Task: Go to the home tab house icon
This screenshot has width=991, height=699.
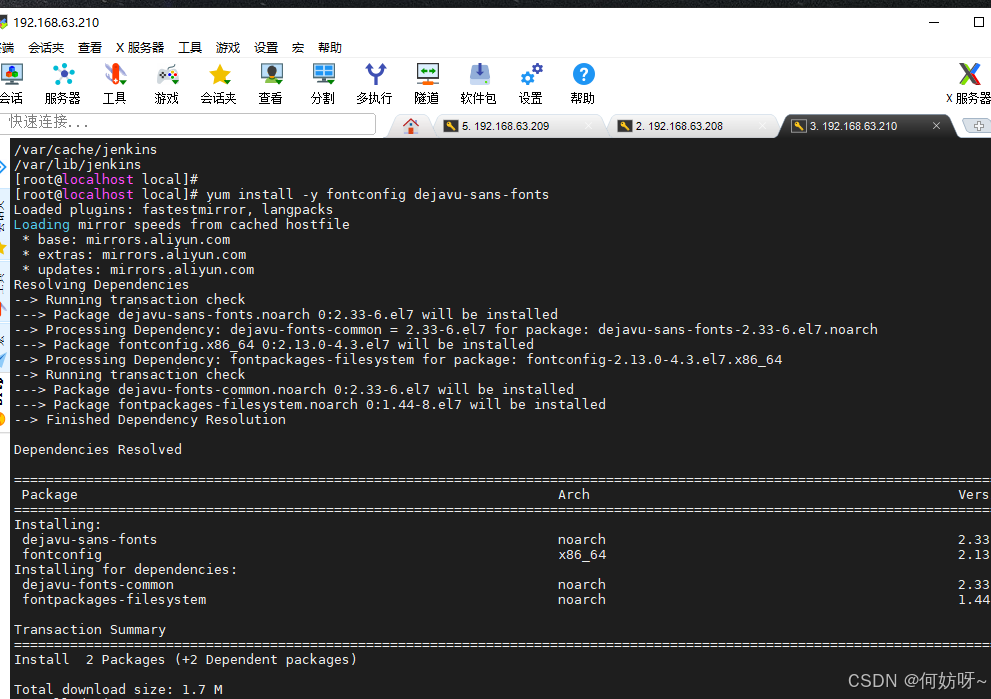Action: 411,126
